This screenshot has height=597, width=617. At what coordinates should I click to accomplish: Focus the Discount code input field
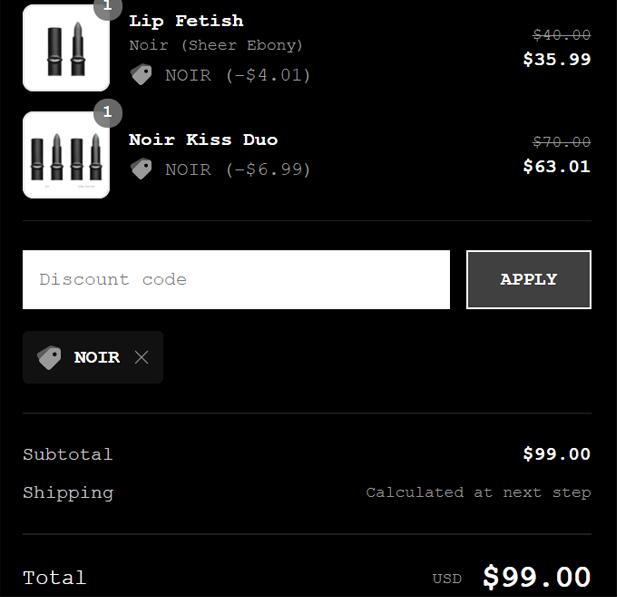click(236, 279)
